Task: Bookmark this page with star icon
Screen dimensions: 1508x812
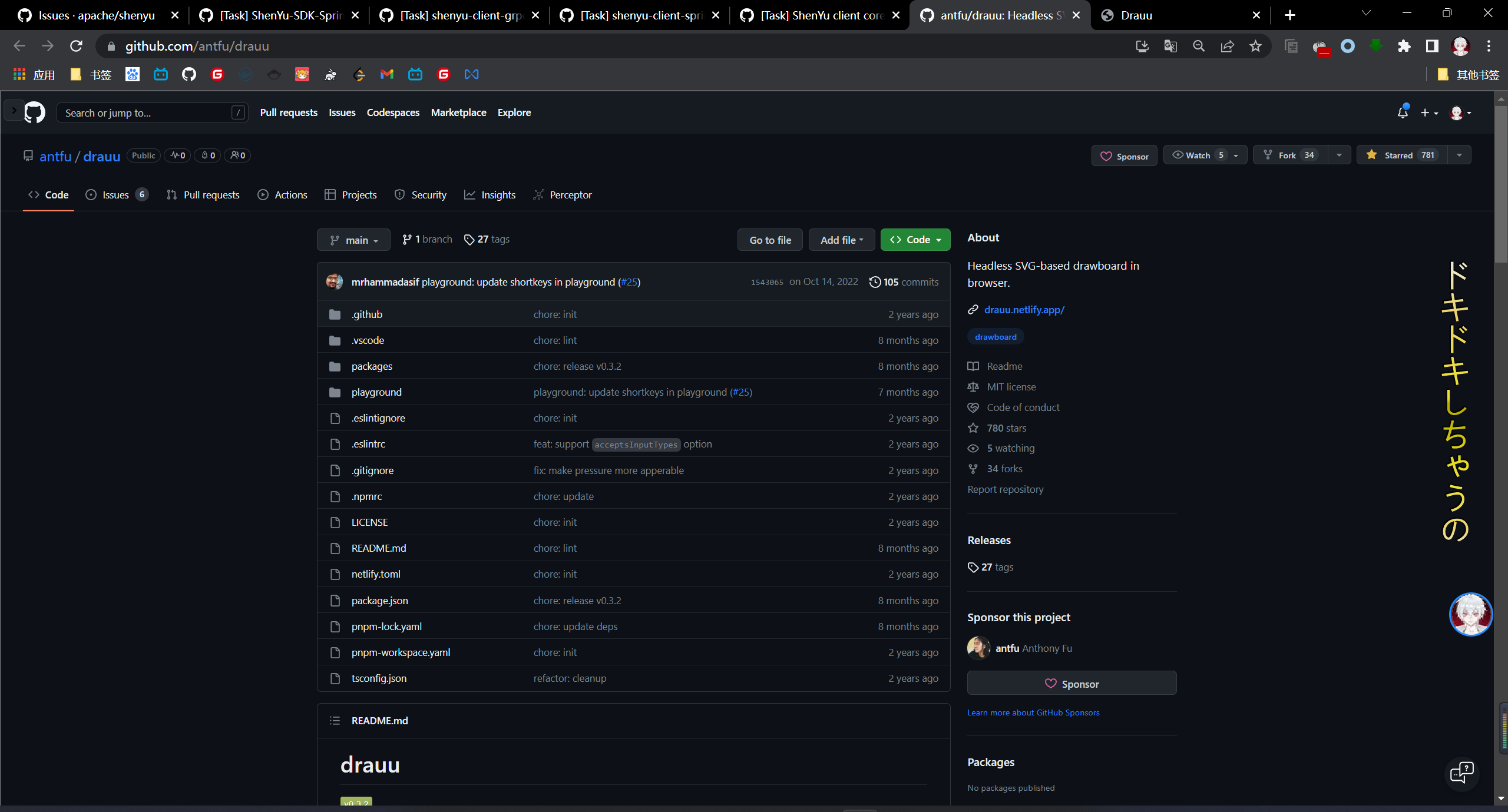Action: (x=1255, y=46)
